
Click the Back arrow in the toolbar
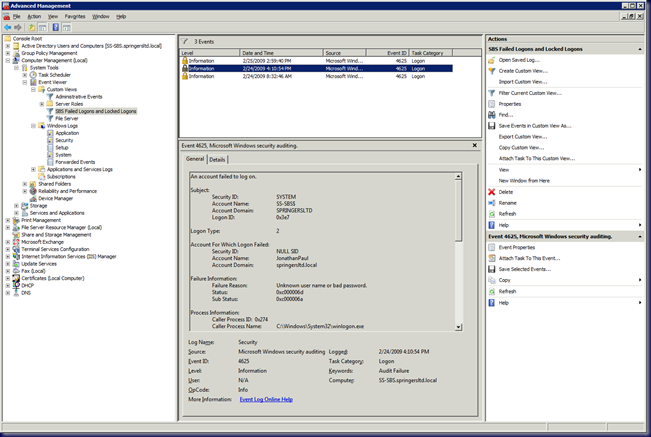tap(7, 27)
